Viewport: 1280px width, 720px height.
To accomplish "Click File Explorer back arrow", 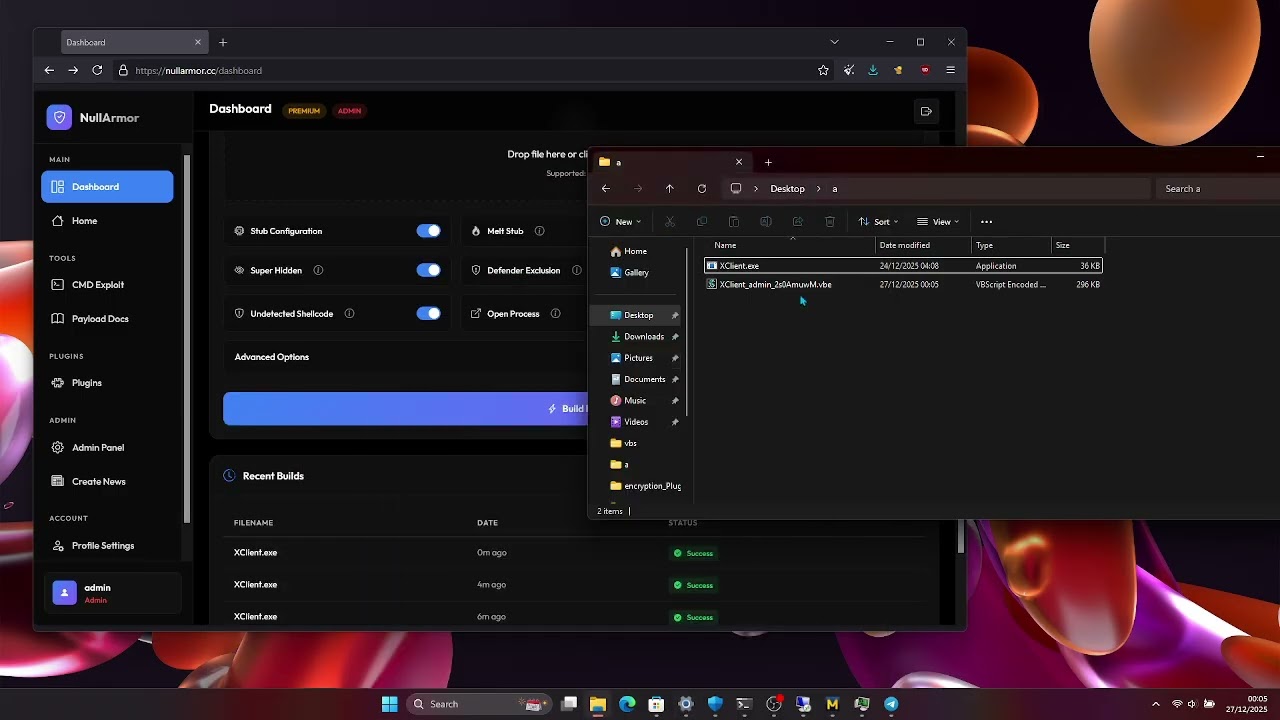I will tap(605, 188).
